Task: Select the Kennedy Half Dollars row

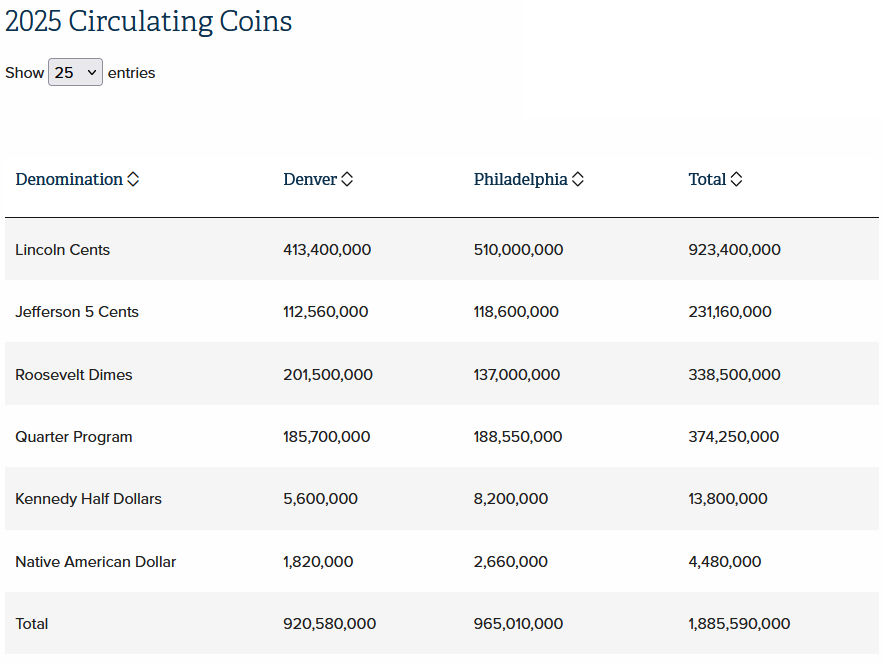Action: (x=442, y=499)
